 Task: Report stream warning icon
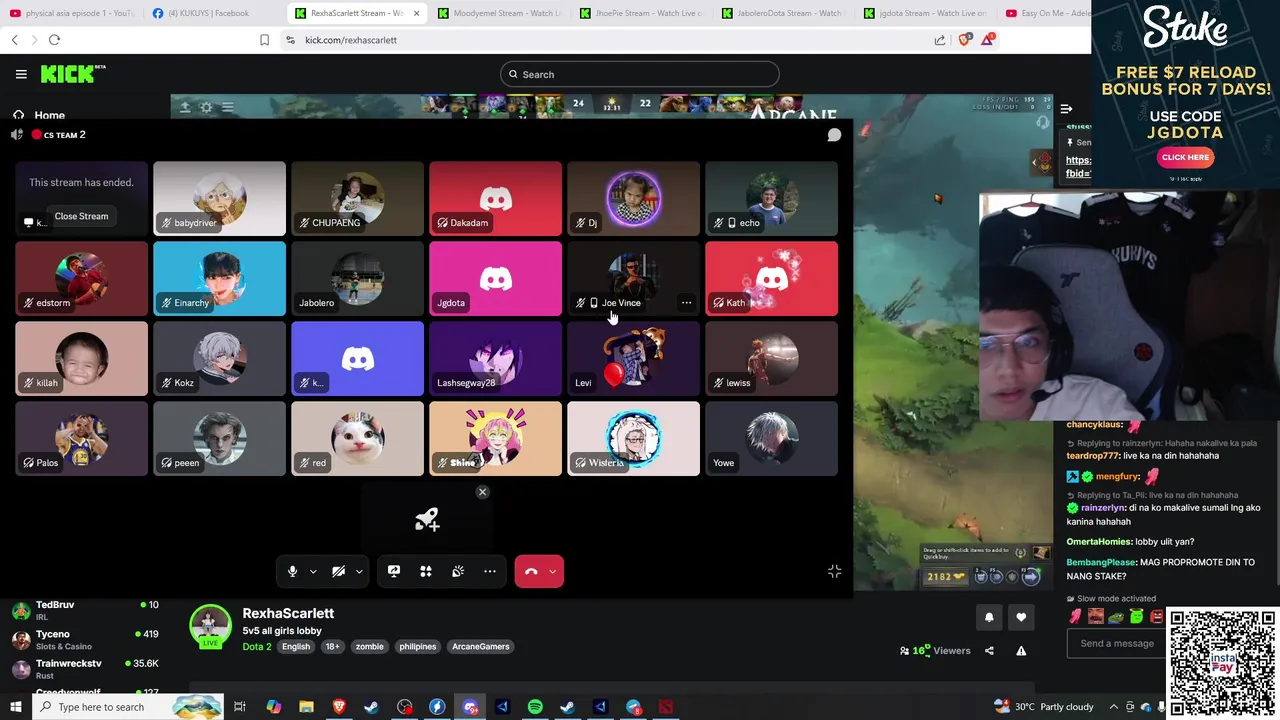coord(1021,651)
